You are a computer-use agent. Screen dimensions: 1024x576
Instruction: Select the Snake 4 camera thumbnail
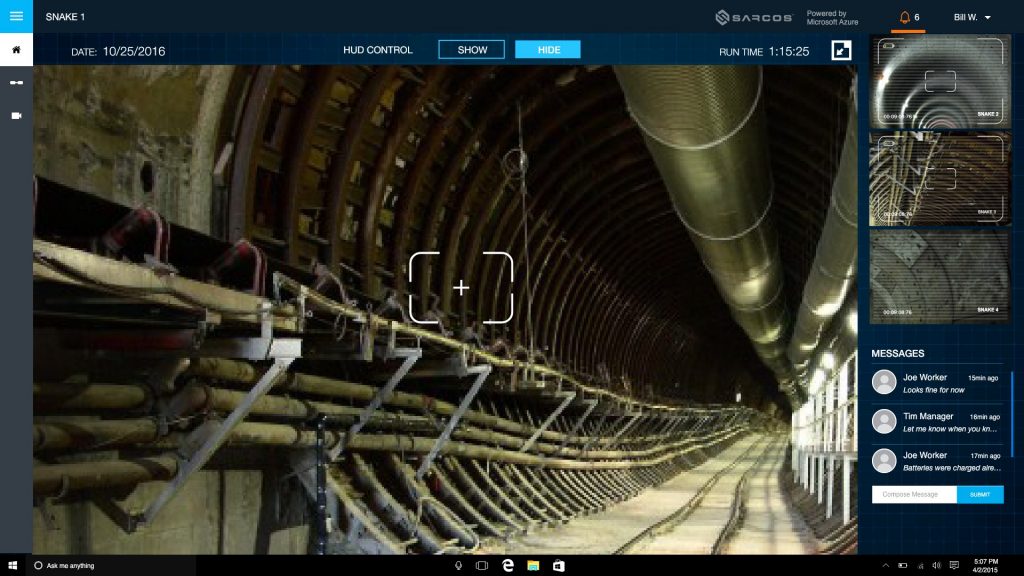(x=936, y=278)
